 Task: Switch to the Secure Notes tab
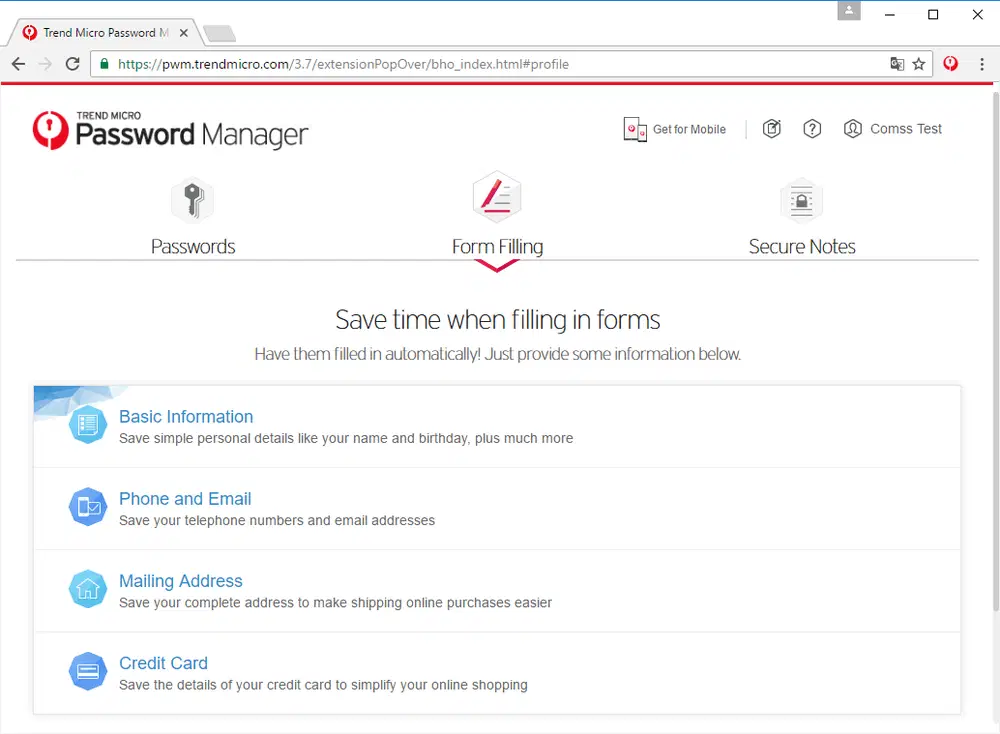click(x=802, y=247)
